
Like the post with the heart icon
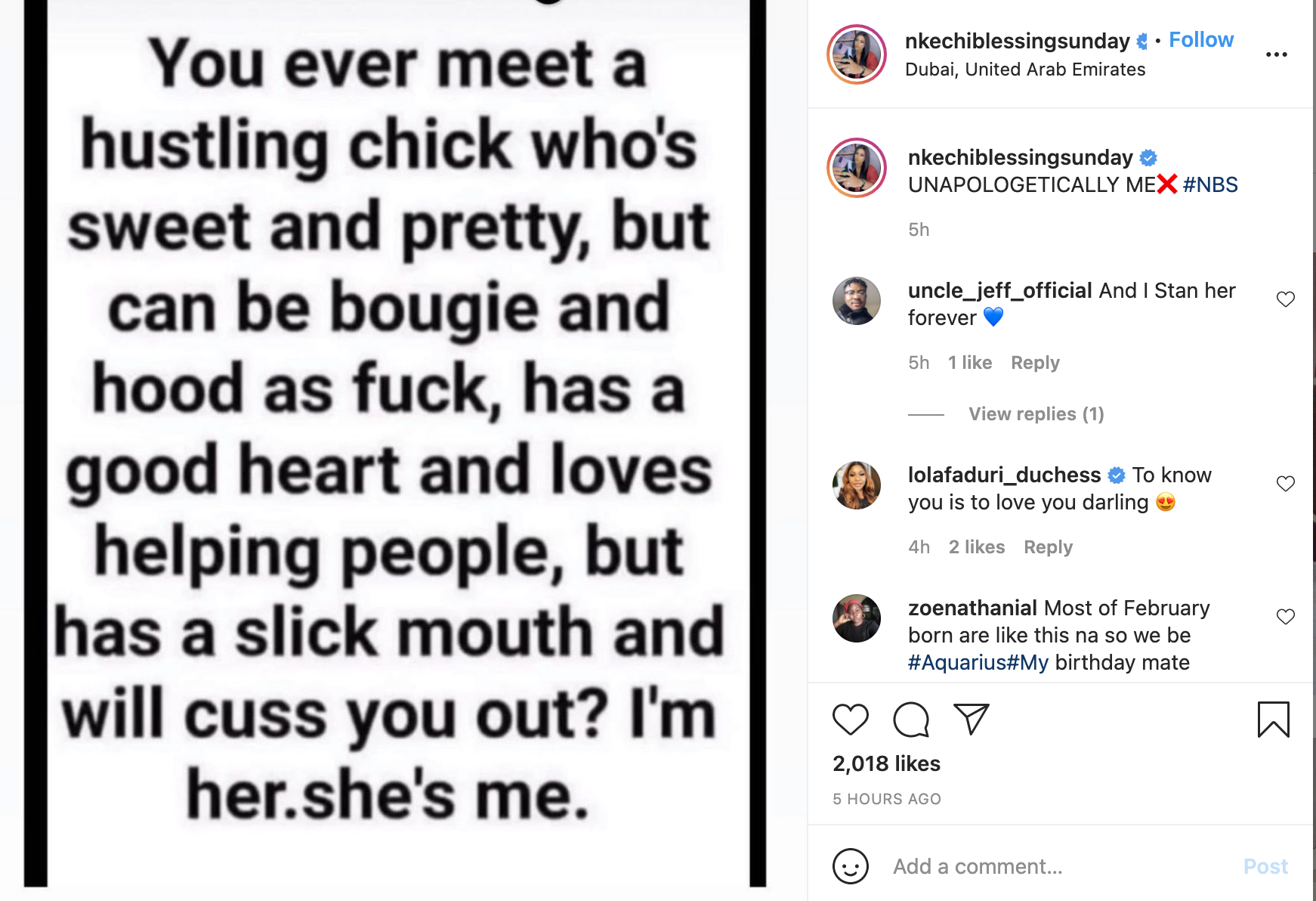click(851, 720)
